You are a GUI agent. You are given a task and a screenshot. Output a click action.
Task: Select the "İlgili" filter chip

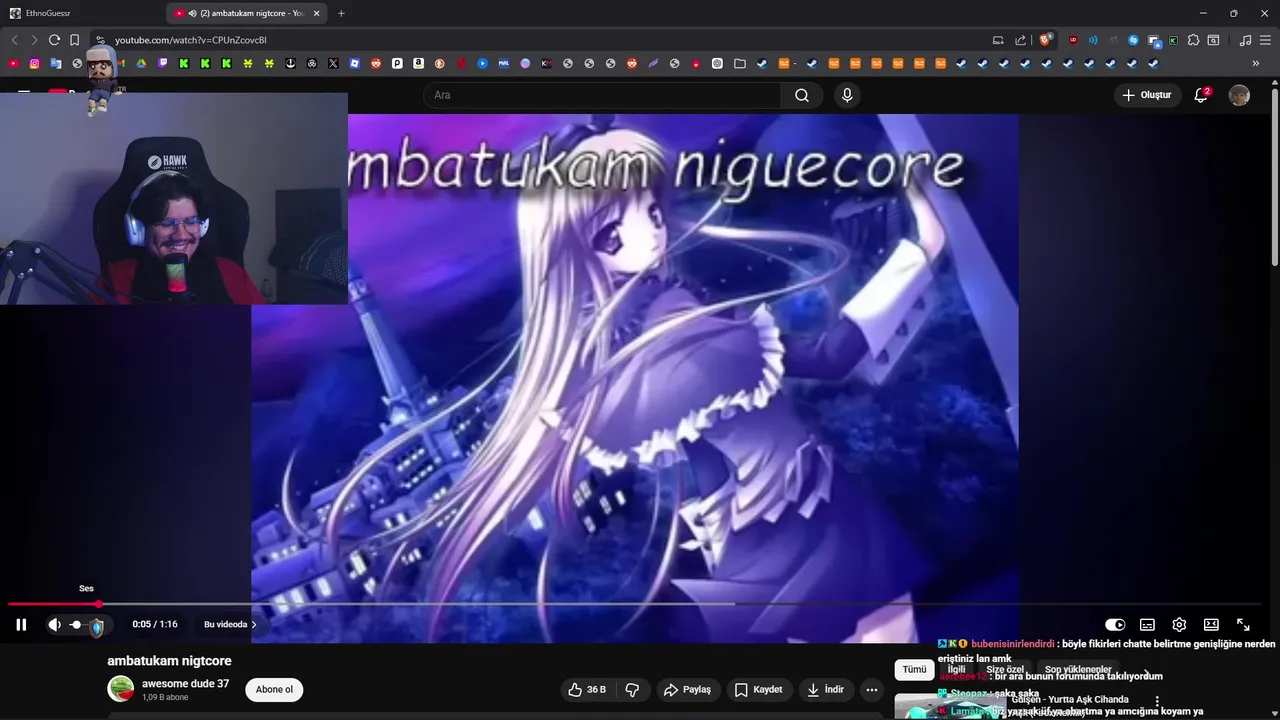tap(957, 670)
